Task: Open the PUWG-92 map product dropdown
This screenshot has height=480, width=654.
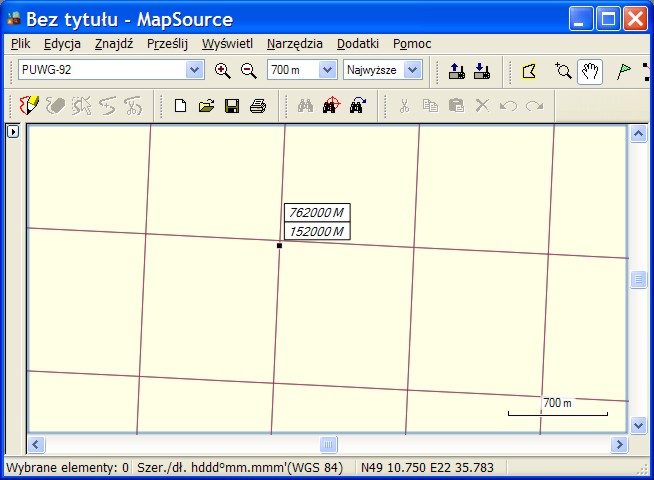Action: [194, 70]
